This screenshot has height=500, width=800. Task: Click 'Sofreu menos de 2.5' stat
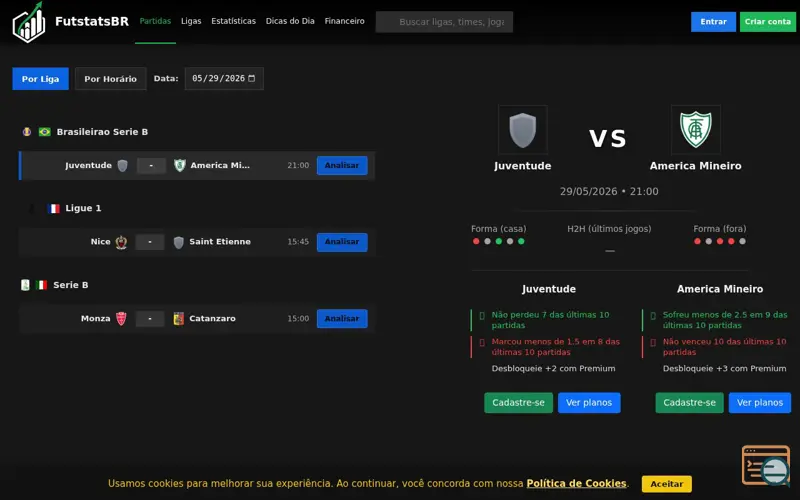725,320
